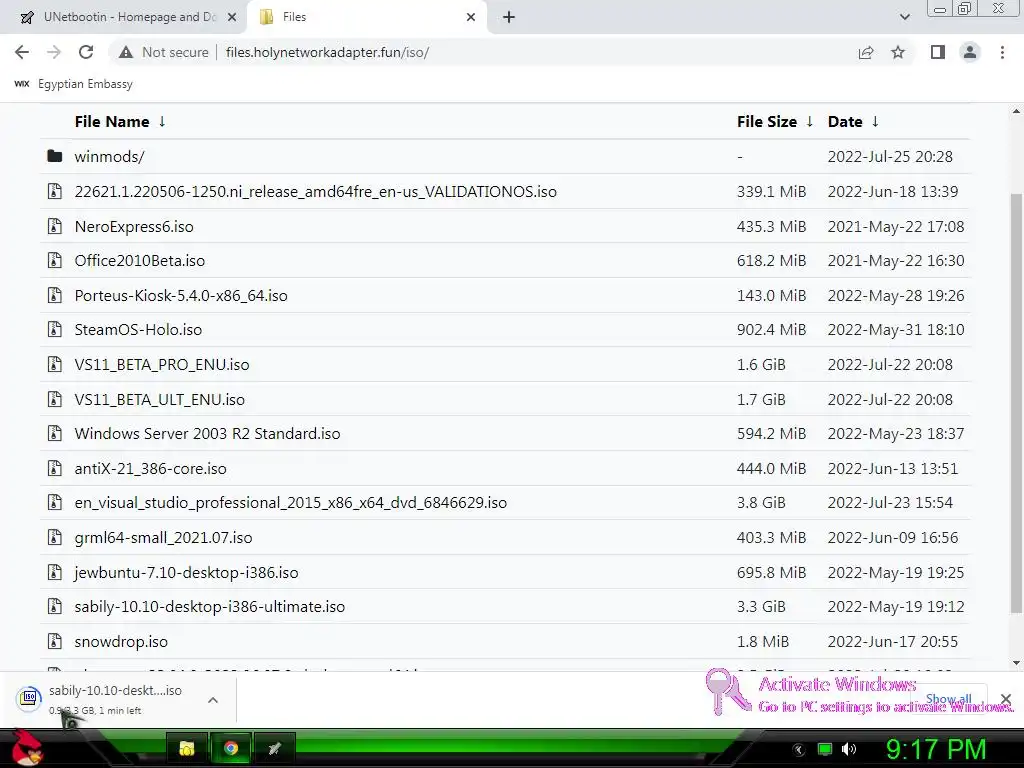Close the downloads bar

click(1006, 700)
